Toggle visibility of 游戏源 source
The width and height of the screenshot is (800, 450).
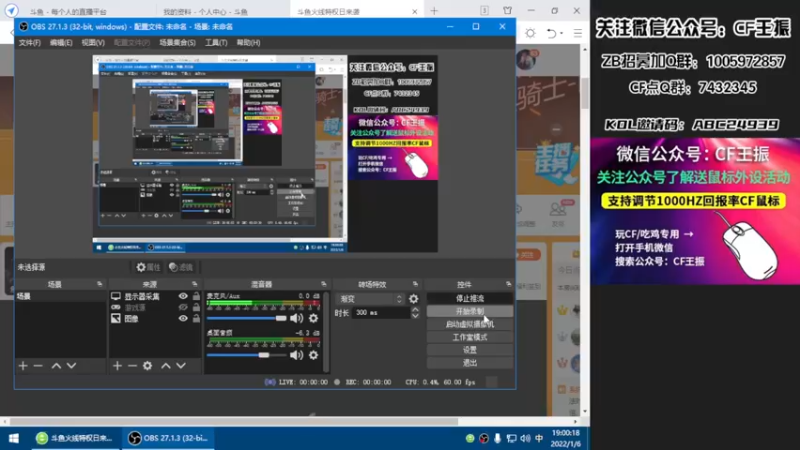pos(183,307)
